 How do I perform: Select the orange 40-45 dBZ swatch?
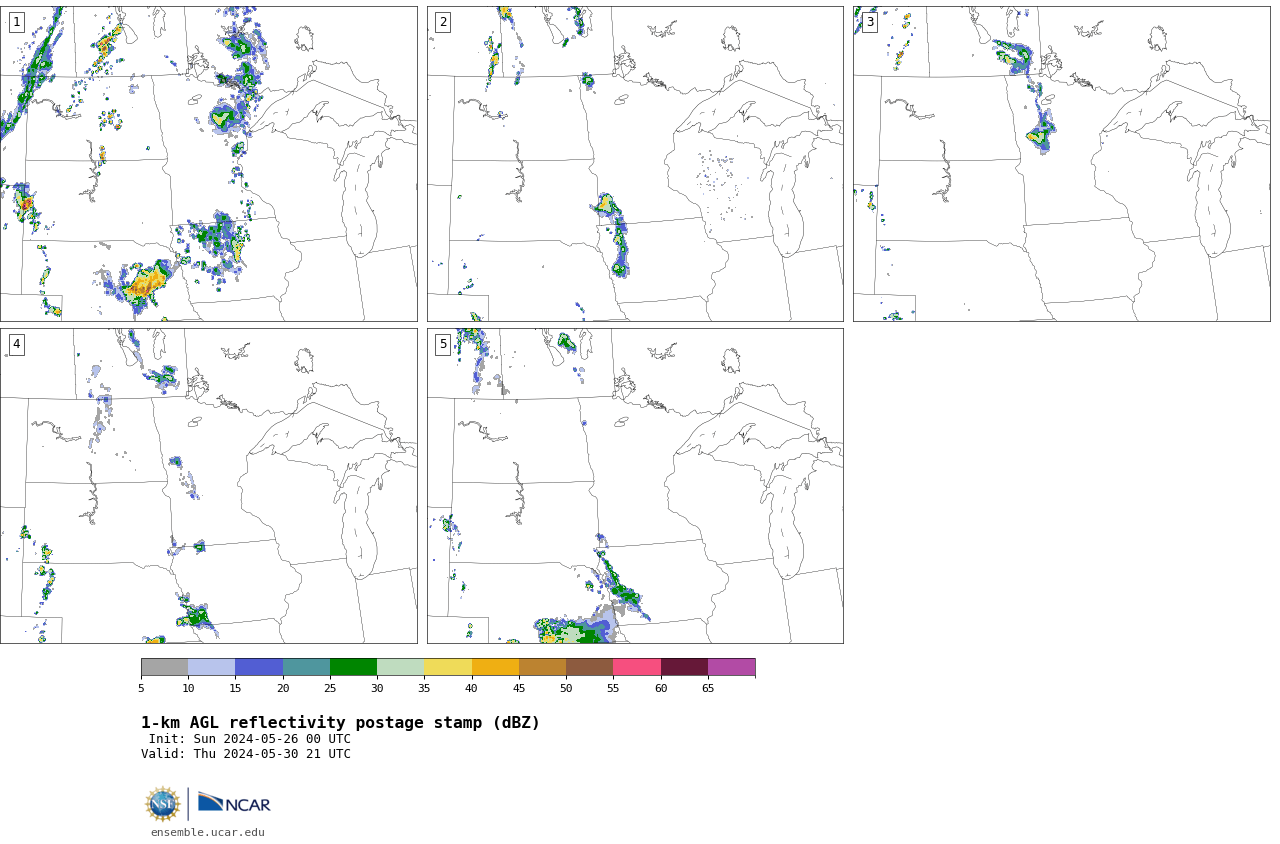click(495, 667)
